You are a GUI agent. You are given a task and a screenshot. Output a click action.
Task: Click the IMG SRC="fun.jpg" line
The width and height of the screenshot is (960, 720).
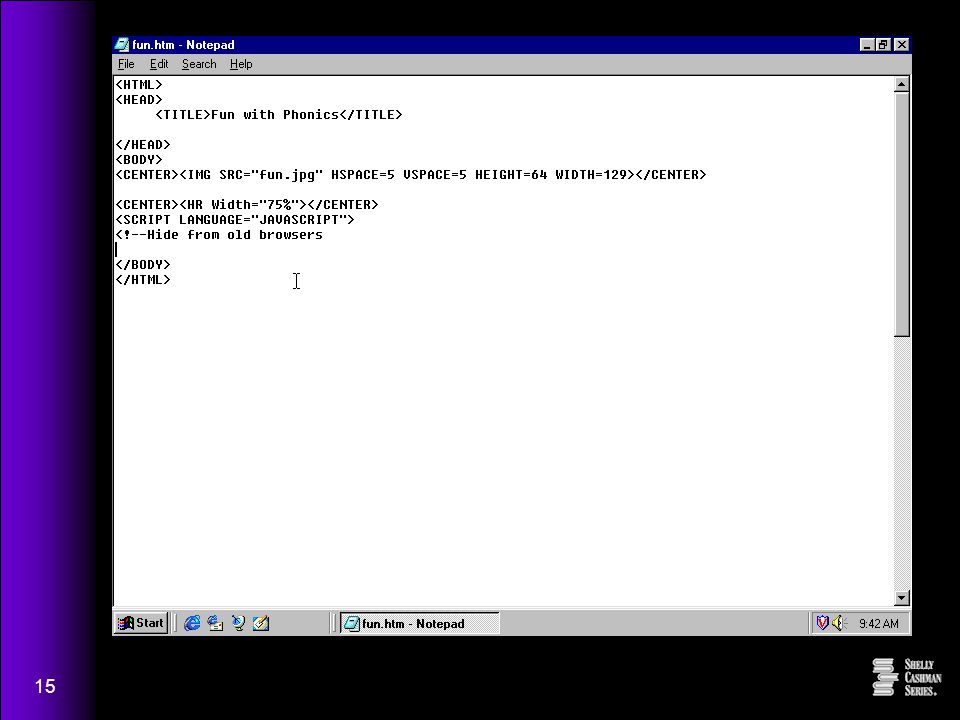411,174
